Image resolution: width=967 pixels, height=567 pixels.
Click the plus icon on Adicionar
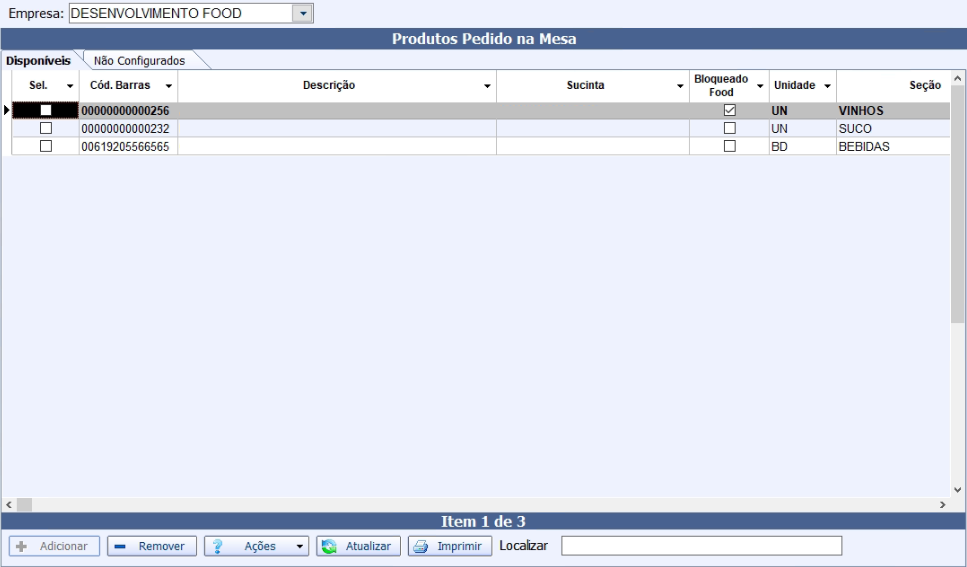(21, 547)
